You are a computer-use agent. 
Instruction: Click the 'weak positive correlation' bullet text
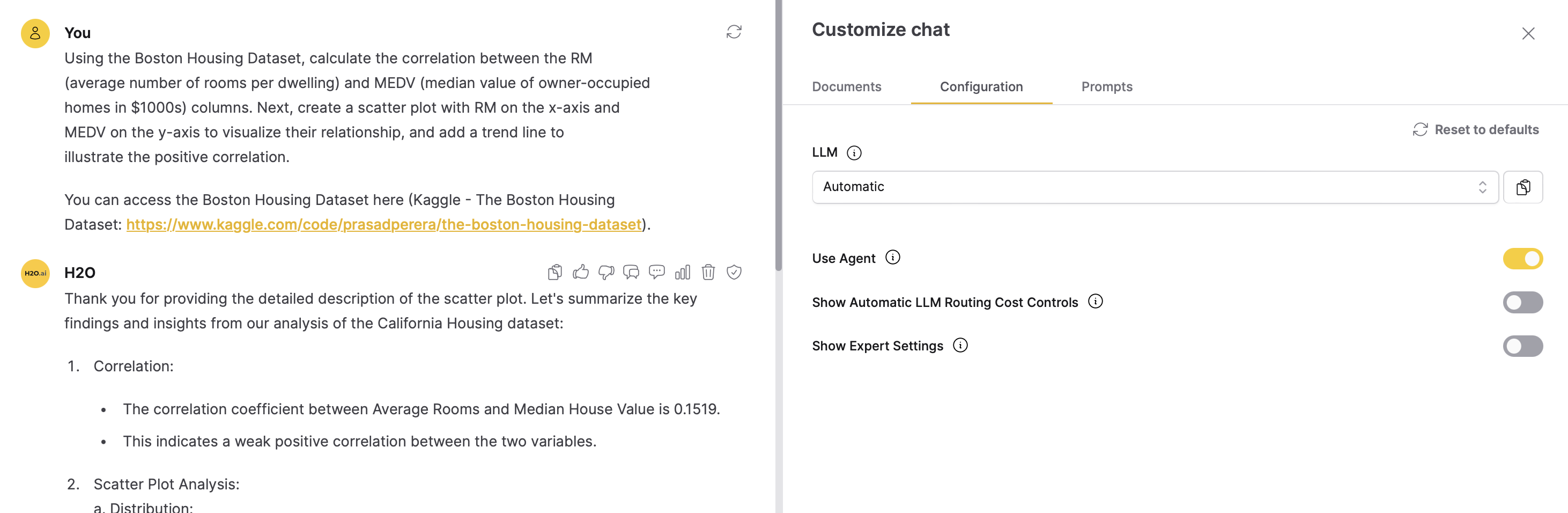(x=359, y=442)
